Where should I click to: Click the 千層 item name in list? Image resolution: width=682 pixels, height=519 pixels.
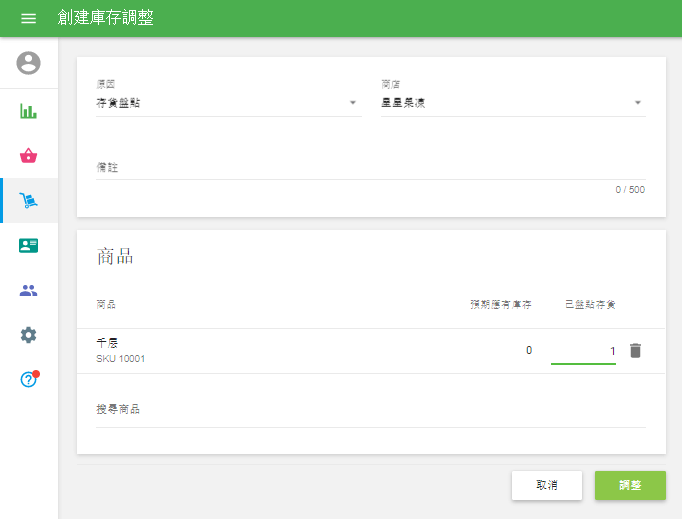[108, 343]
